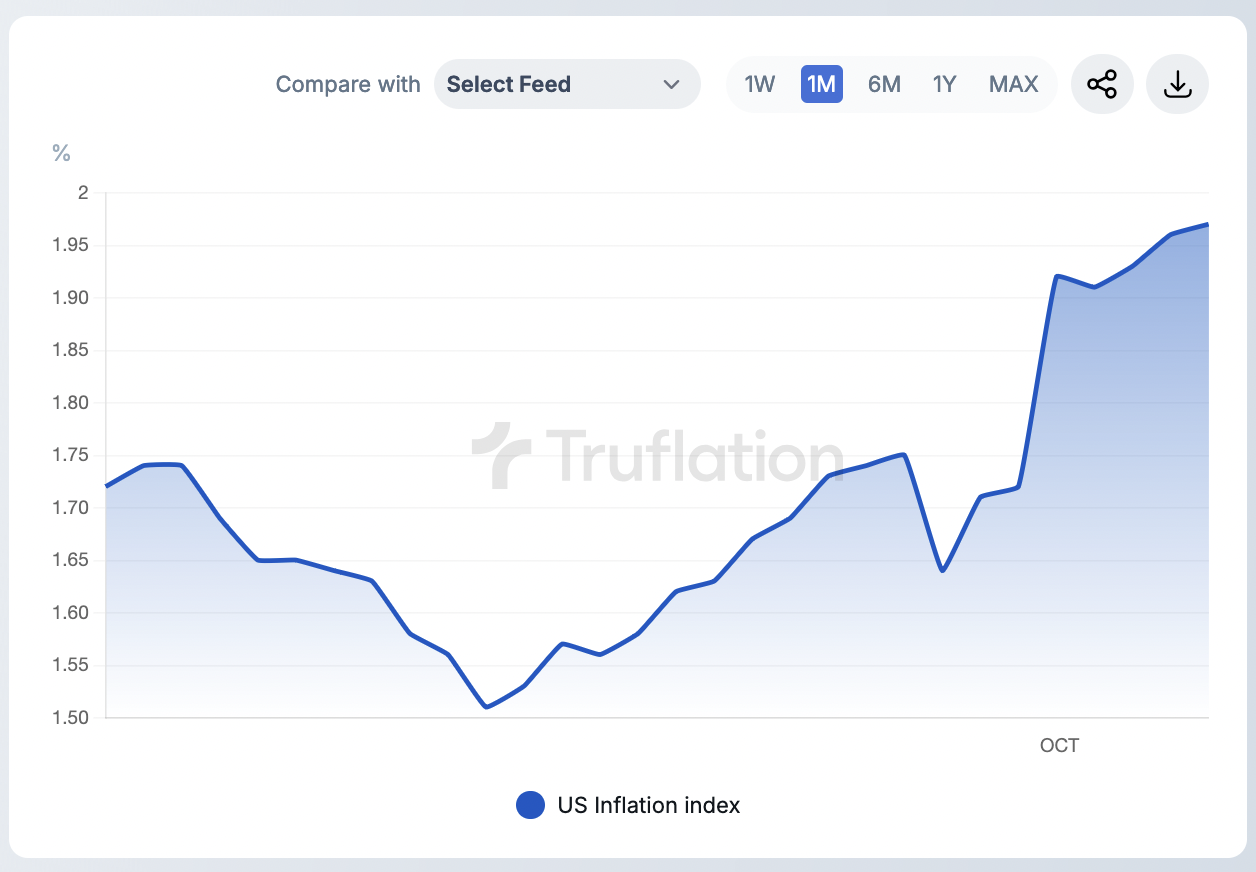1256x872 pixels.
Task: Toggle the US Inflation index legend label
Action: [x=648, y=805]
